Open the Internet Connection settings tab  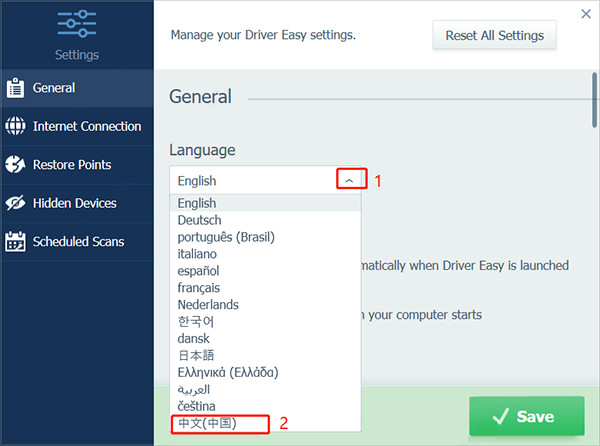tap(87, 127)
